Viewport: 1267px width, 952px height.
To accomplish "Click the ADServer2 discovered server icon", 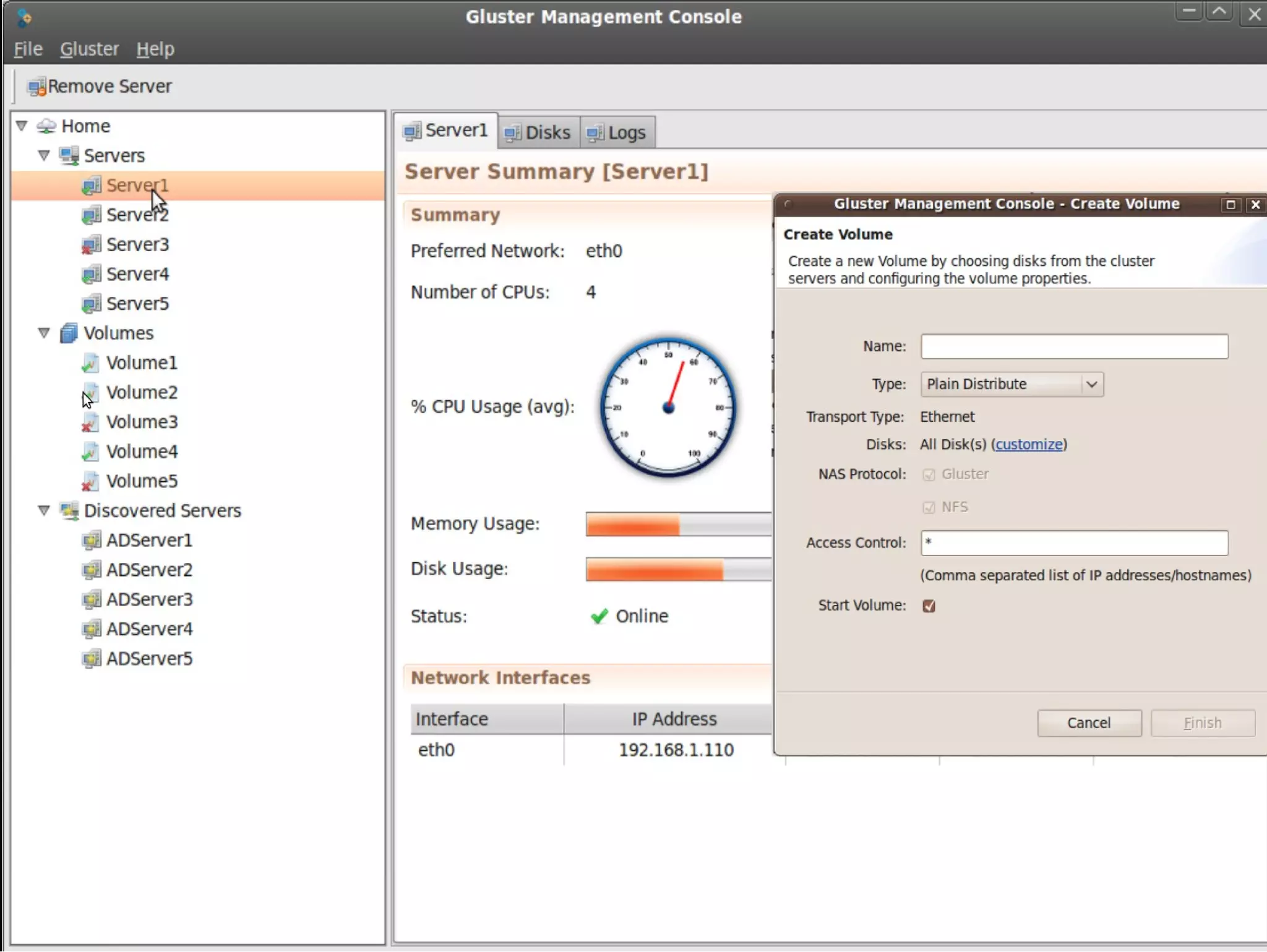I will (91, 570).
